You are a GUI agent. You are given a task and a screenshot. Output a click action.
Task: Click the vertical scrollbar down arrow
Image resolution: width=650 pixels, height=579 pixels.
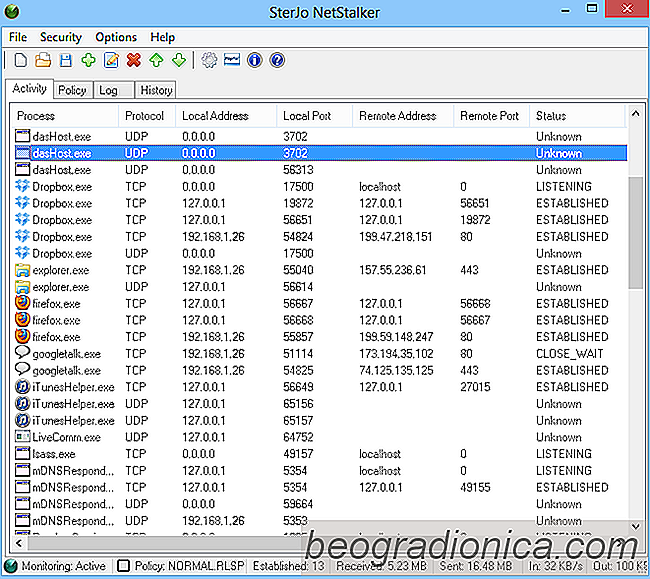(635, 526)
